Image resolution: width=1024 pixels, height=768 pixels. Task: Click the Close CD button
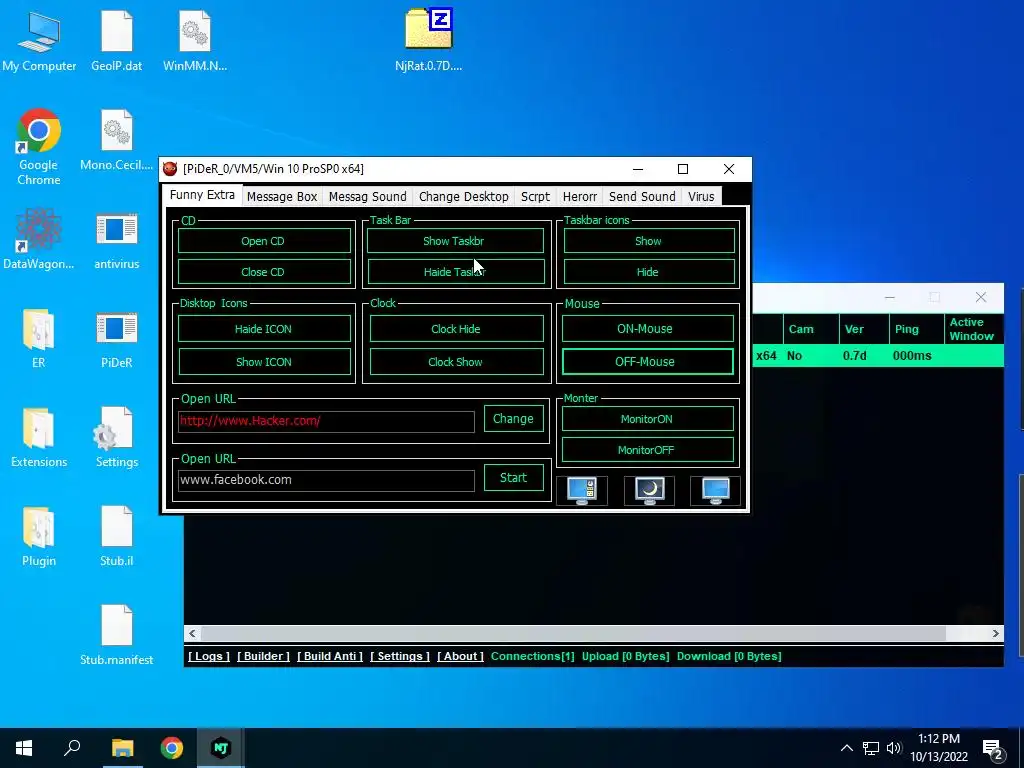tap(264, 272)
